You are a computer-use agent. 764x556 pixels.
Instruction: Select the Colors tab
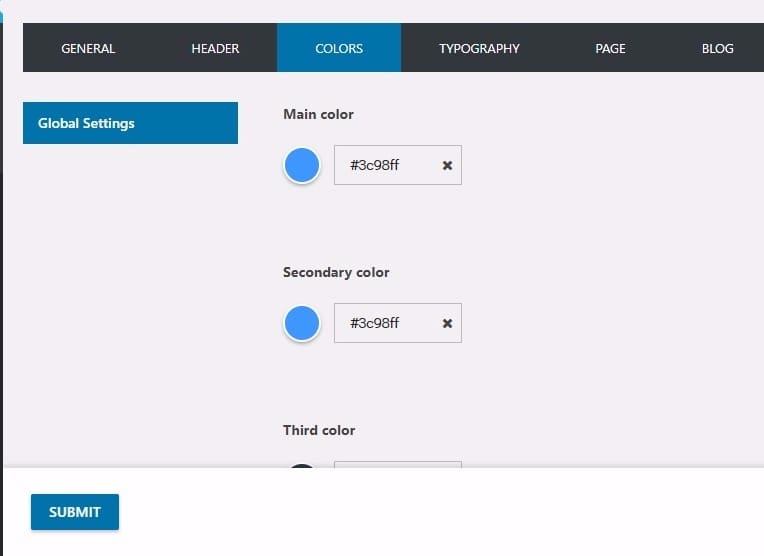click(339, 48)
